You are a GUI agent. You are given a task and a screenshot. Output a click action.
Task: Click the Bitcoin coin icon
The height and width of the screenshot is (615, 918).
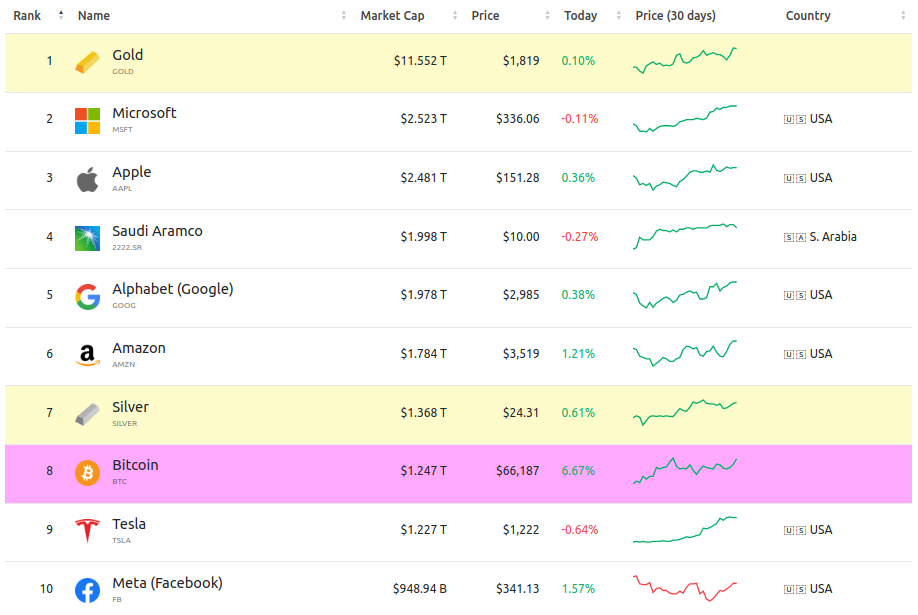[x=87, y=473]
